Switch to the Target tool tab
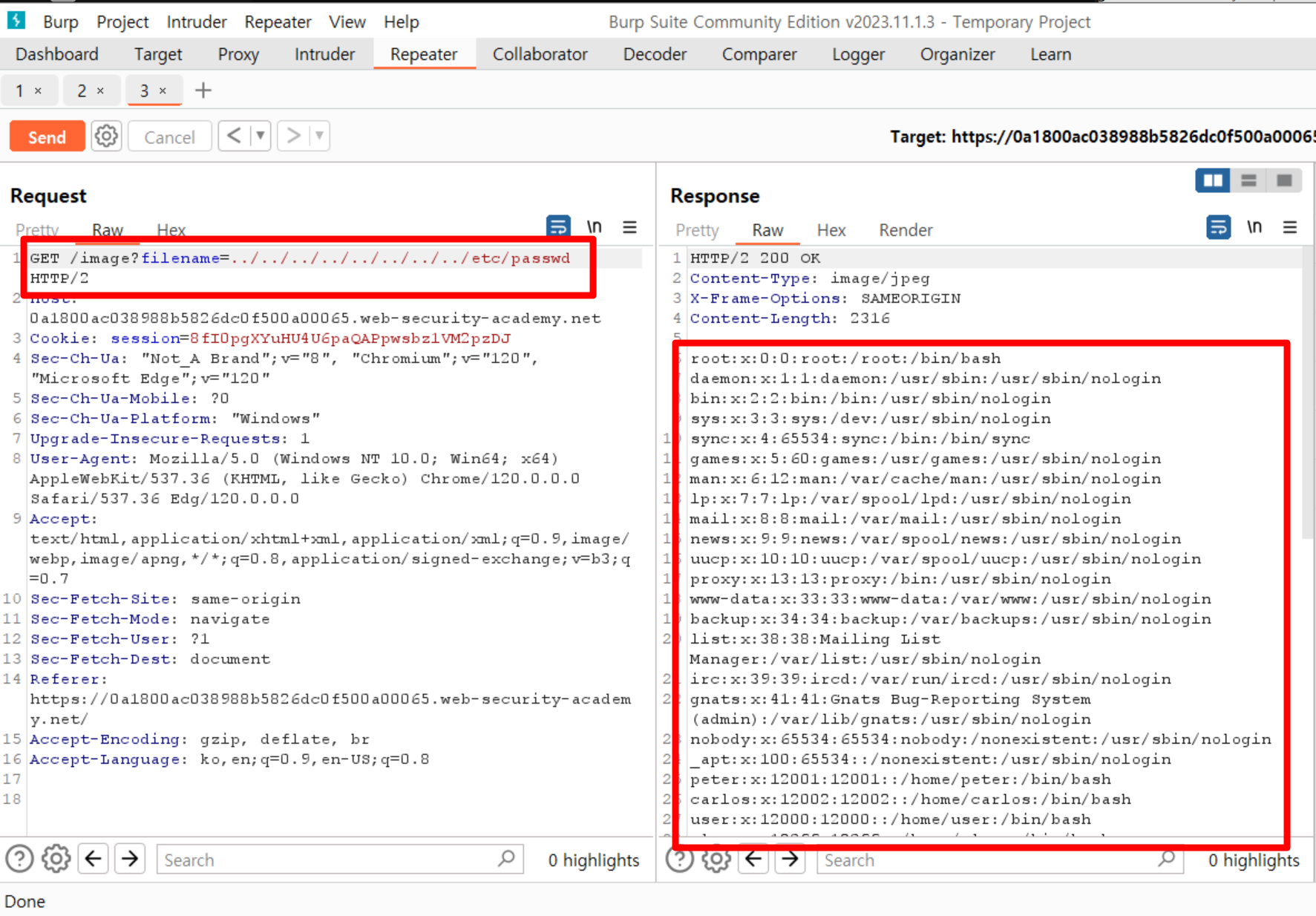The height and width of the screenshot is (916, 1316). (x=158, y=54)
